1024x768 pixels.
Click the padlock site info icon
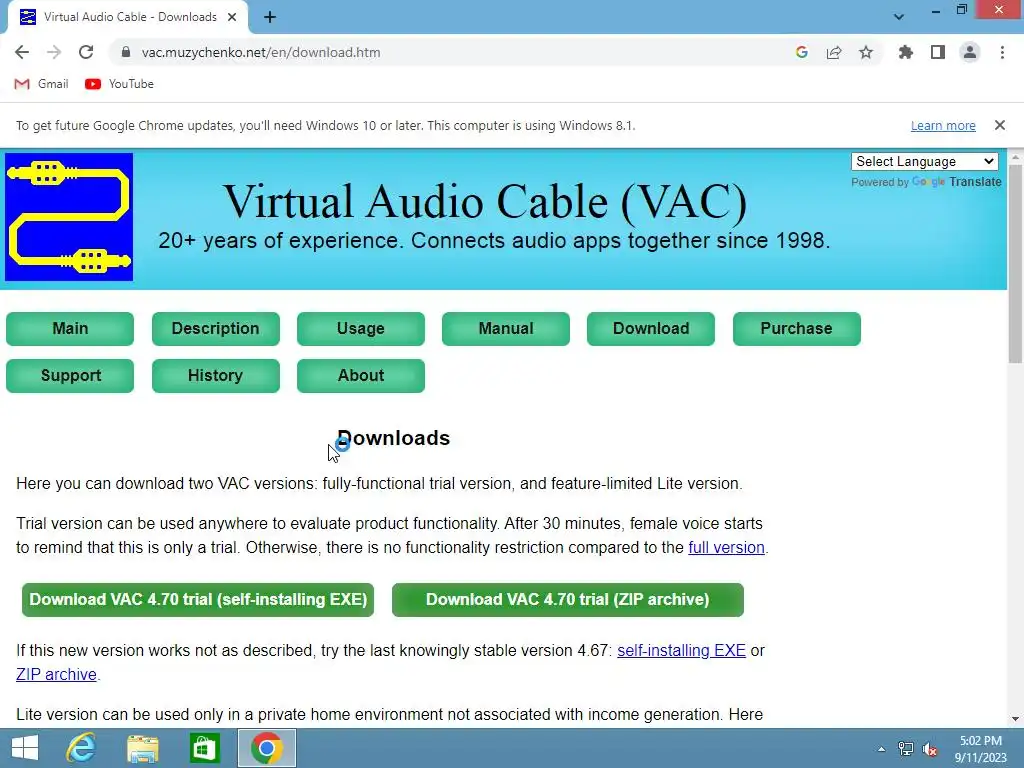(x=126, y=52)
